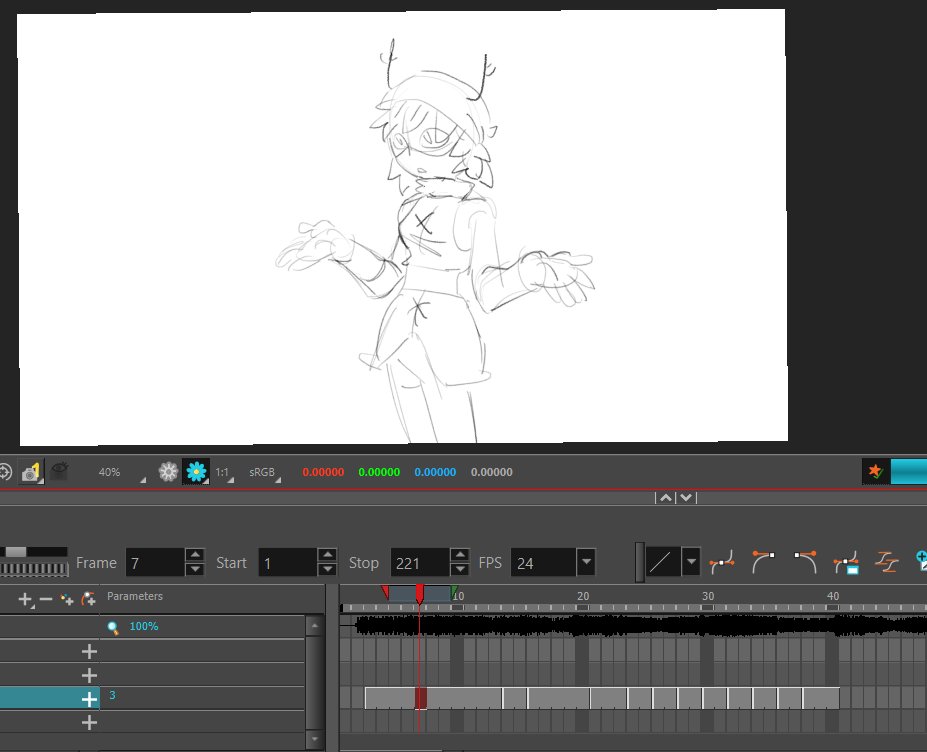Decrease the Start value with down arrow
This screenshot has width=927, height=752.
tap(327, 569)
